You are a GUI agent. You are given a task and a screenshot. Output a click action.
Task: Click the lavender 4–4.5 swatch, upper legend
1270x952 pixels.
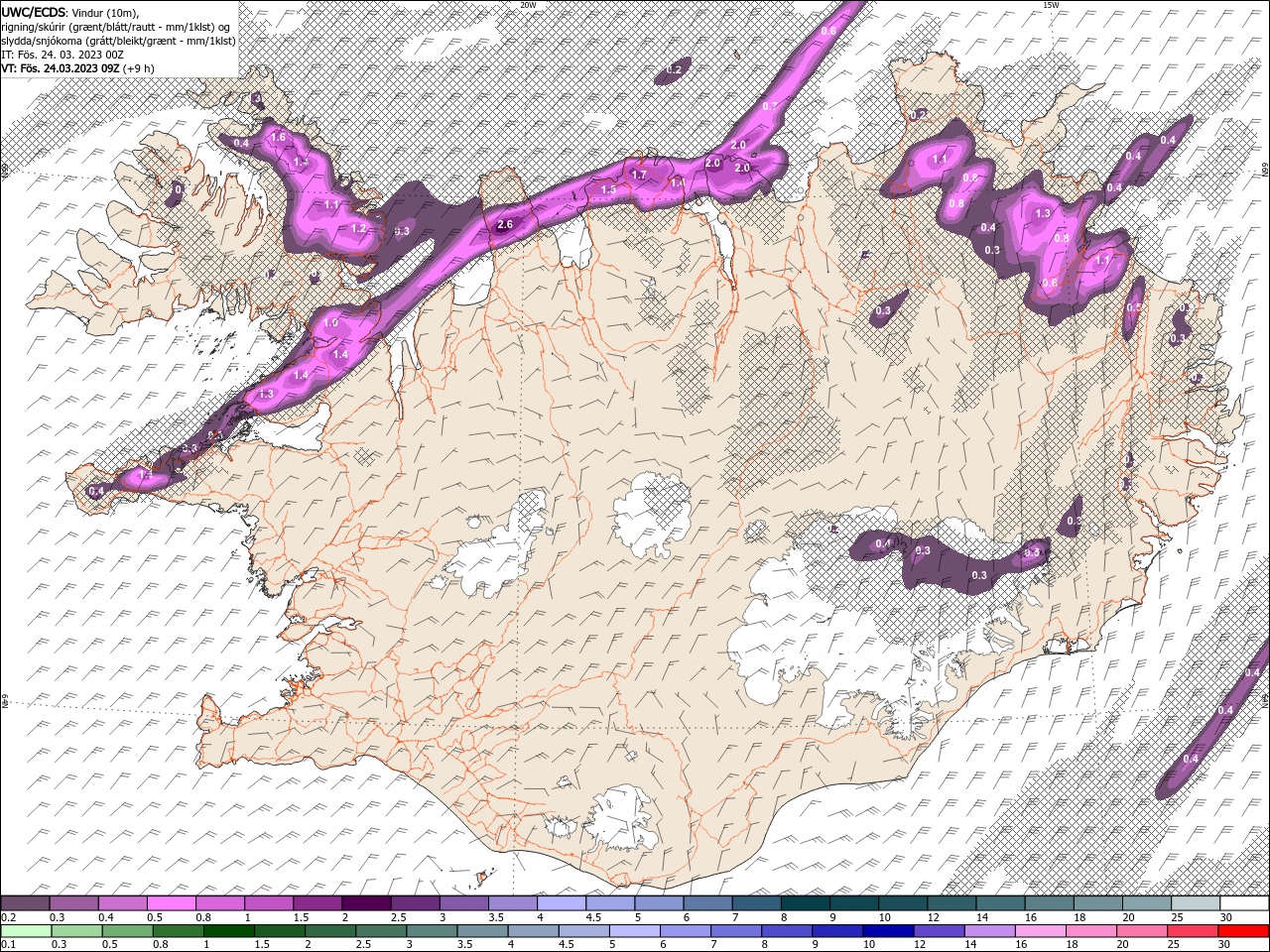tap(562, 903)
